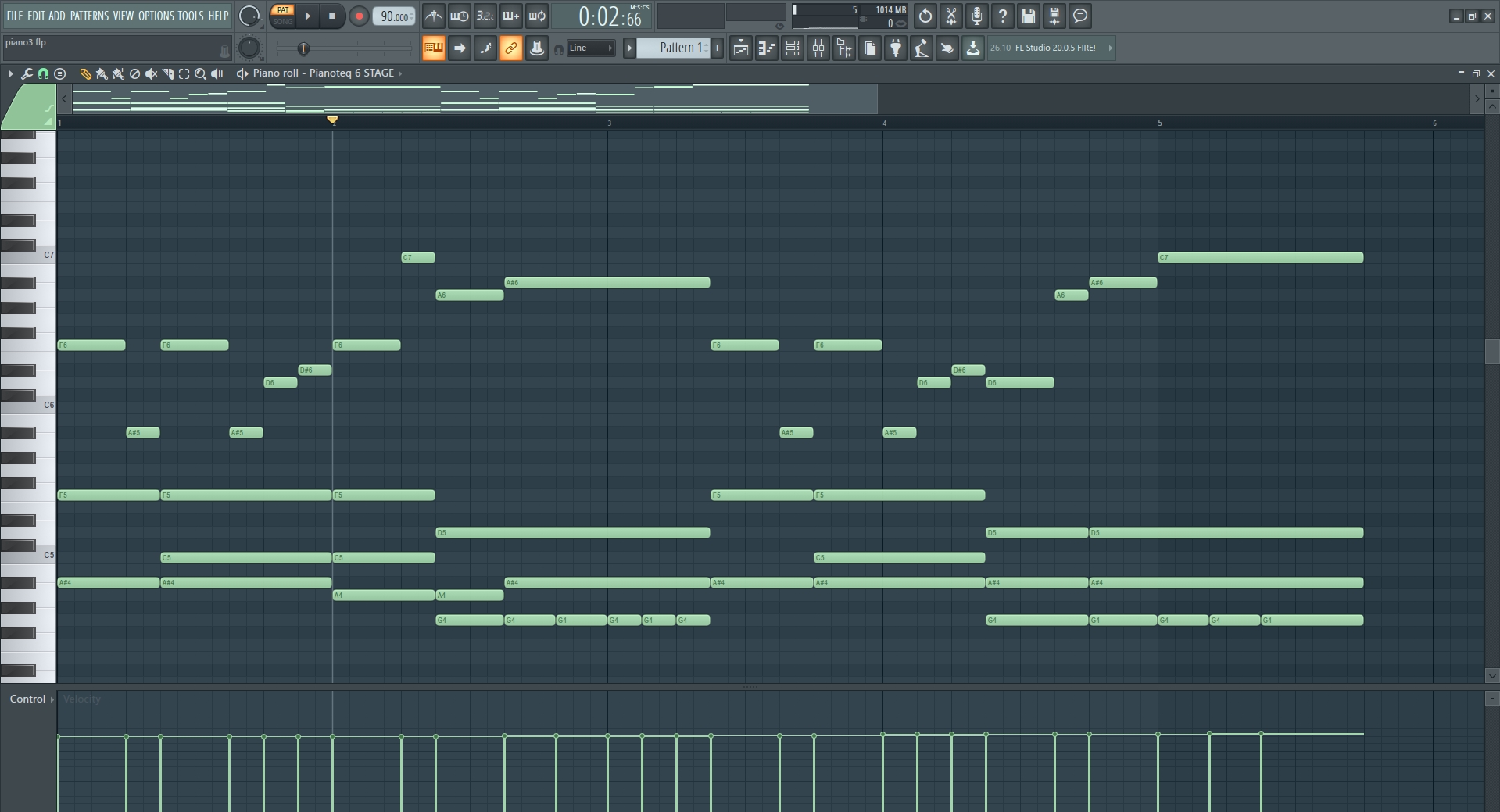Open audio editor scissors icon
Screen dimensions: 1500x812
[x=951, y=16]
